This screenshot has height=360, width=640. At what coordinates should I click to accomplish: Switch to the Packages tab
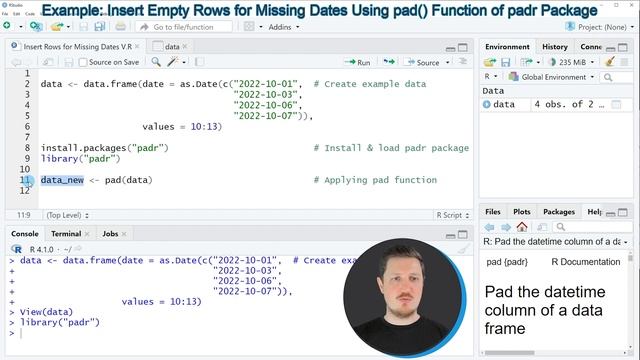click(x=558, y=211)
